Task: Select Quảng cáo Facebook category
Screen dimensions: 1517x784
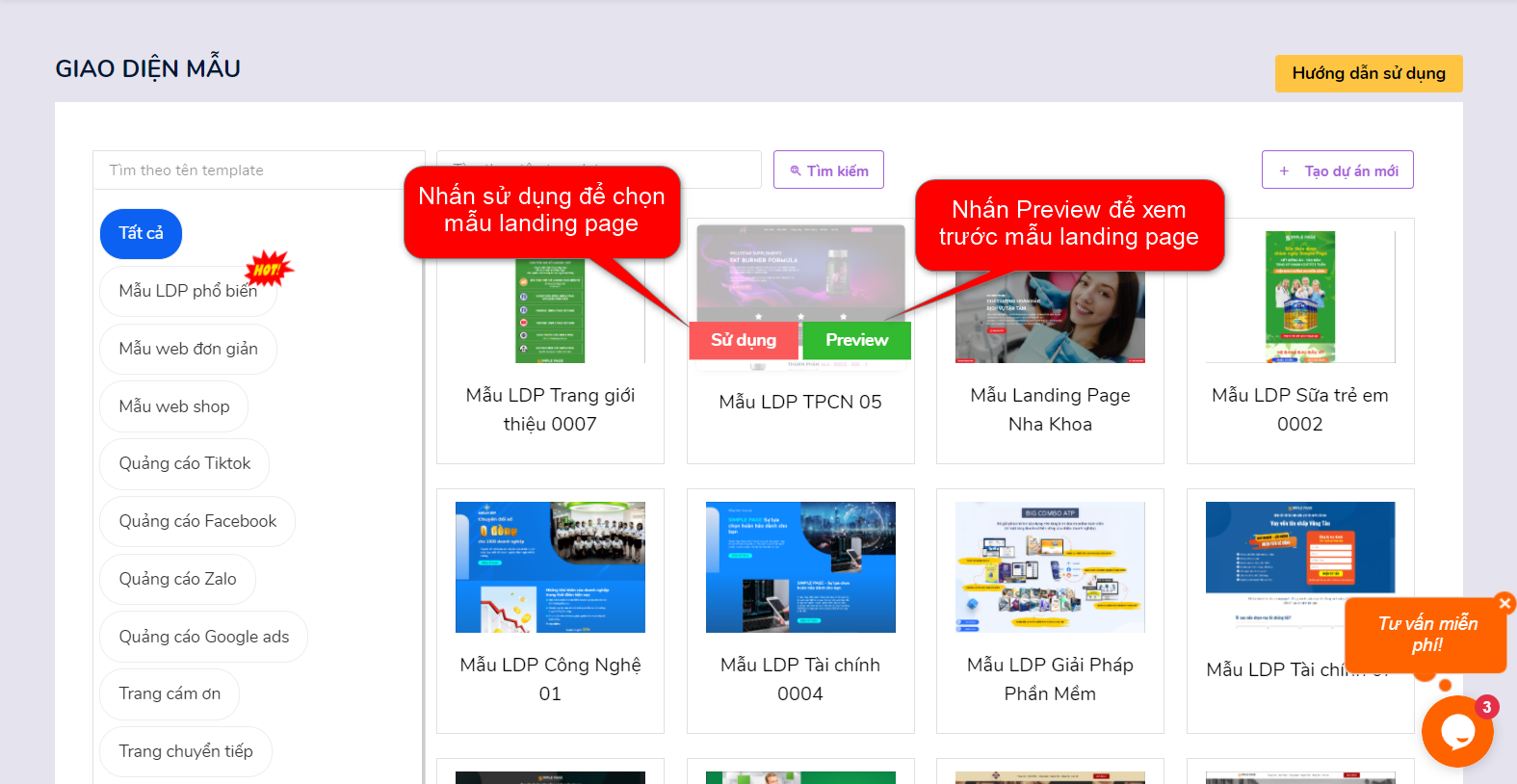Action: (197, 521)
